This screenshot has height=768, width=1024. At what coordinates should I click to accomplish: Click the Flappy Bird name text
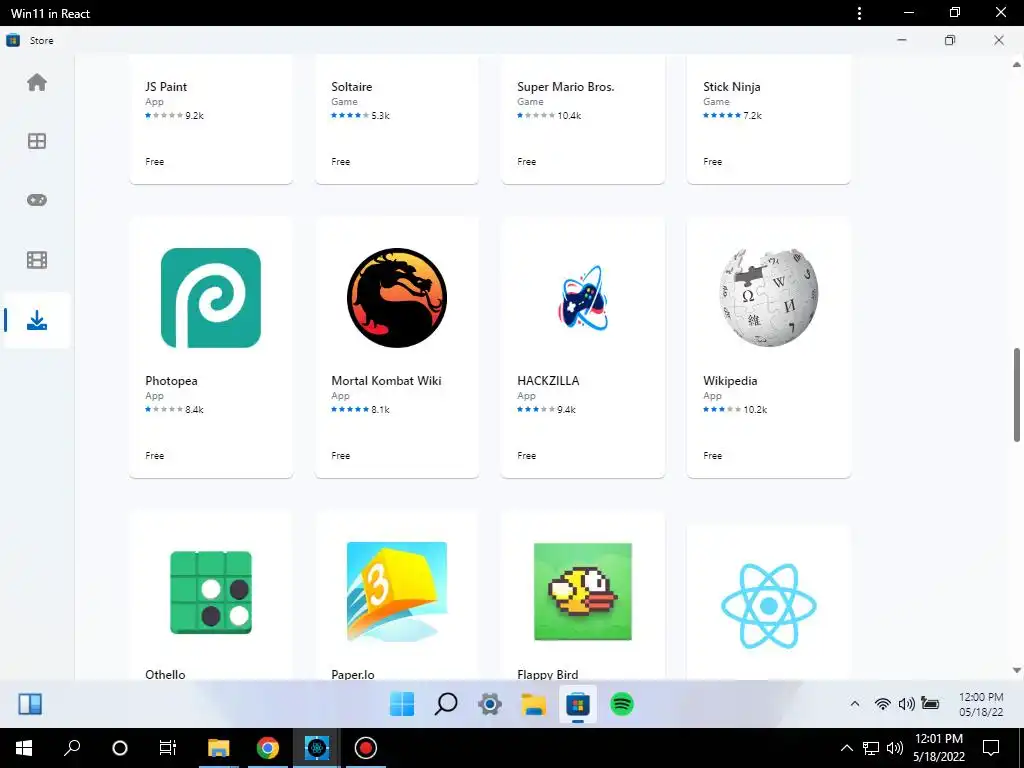click(547, 675)
